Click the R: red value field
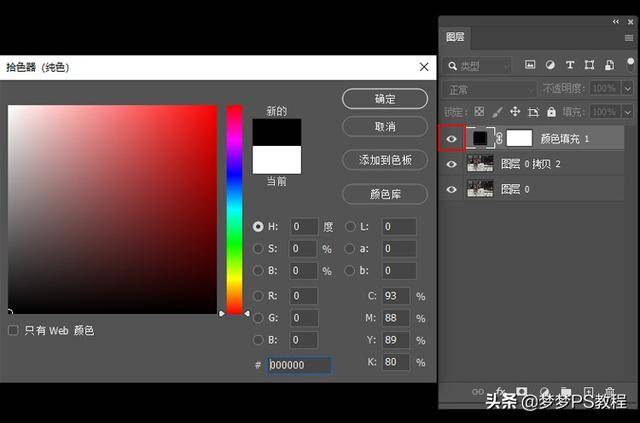The image size is (640, 423). (304, 296)
